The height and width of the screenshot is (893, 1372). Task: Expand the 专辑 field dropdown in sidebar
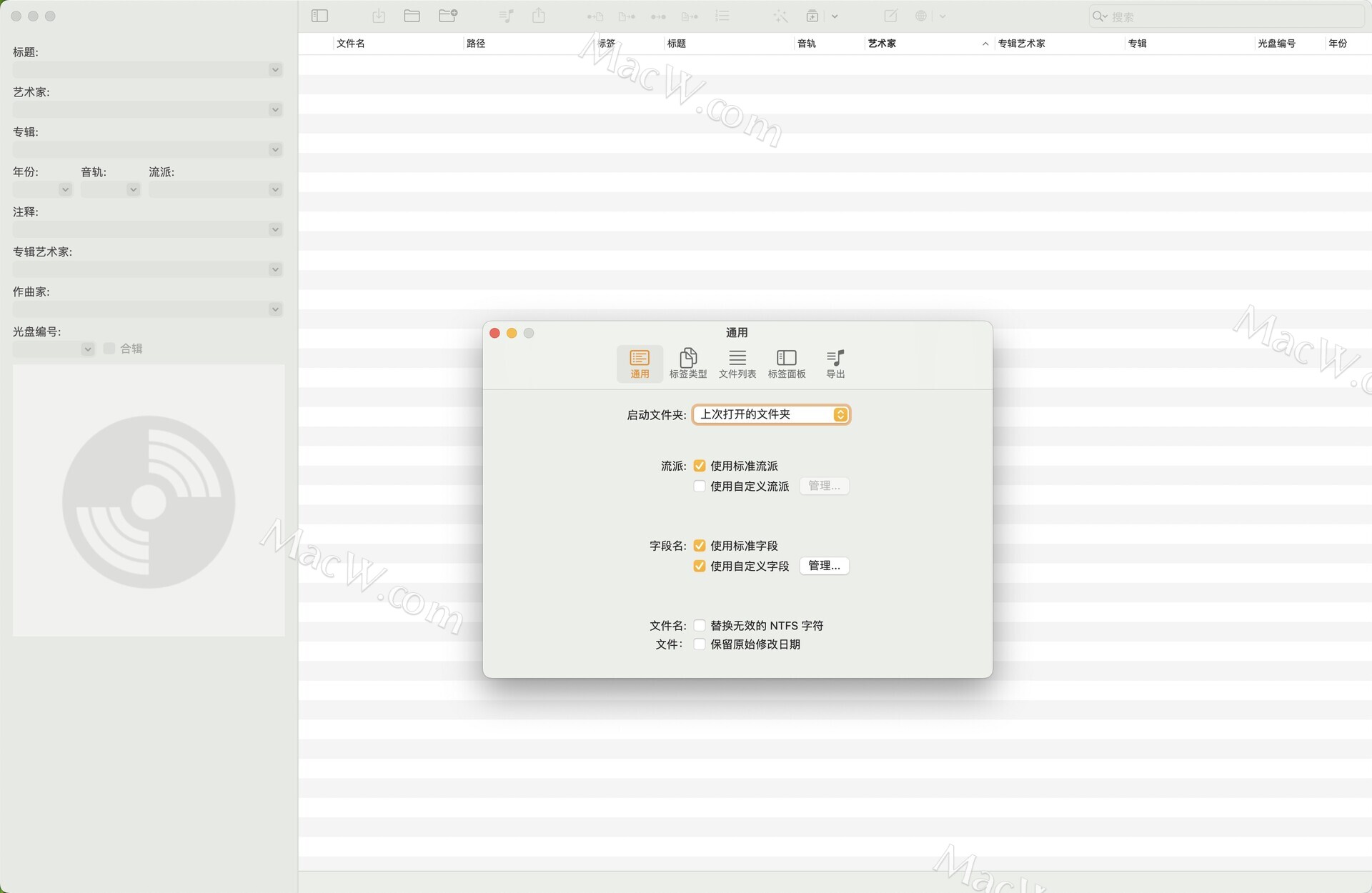pyautogui.click(x=275, y=150)
